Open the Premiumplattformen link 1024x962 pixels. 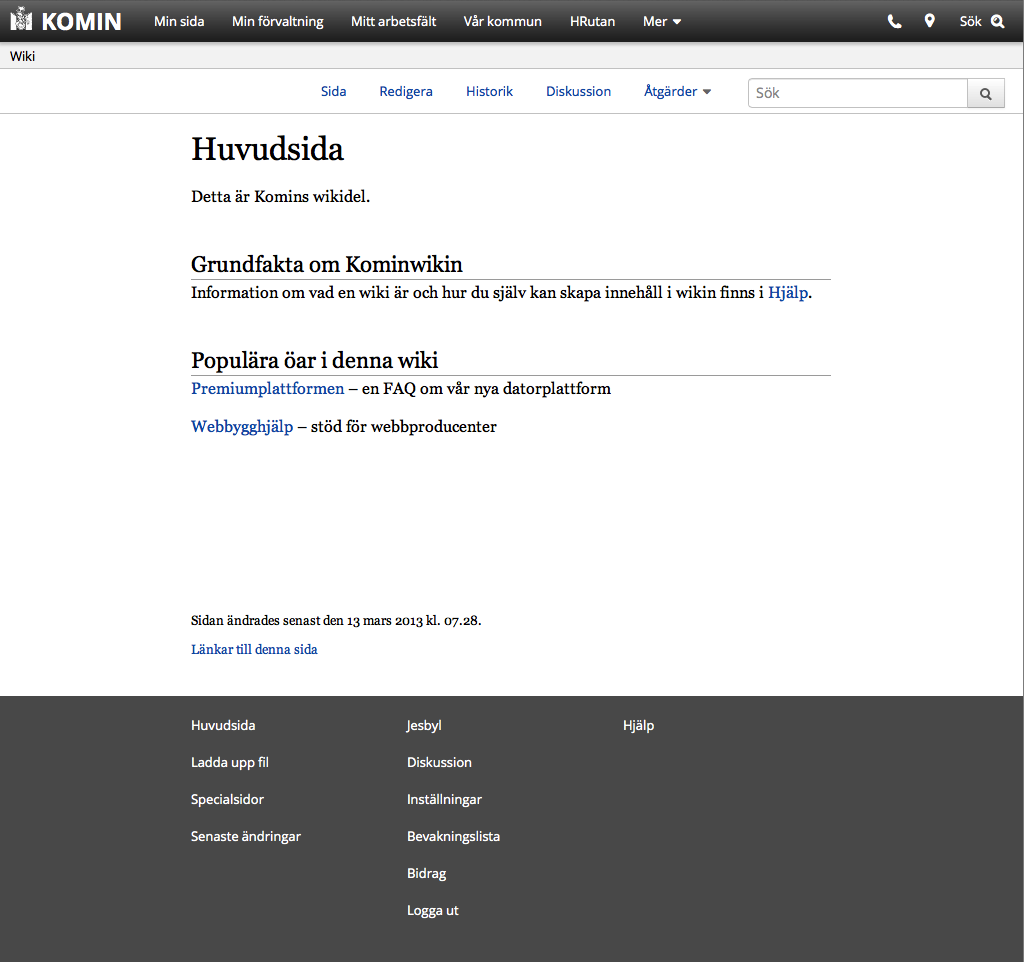(267, 388)
